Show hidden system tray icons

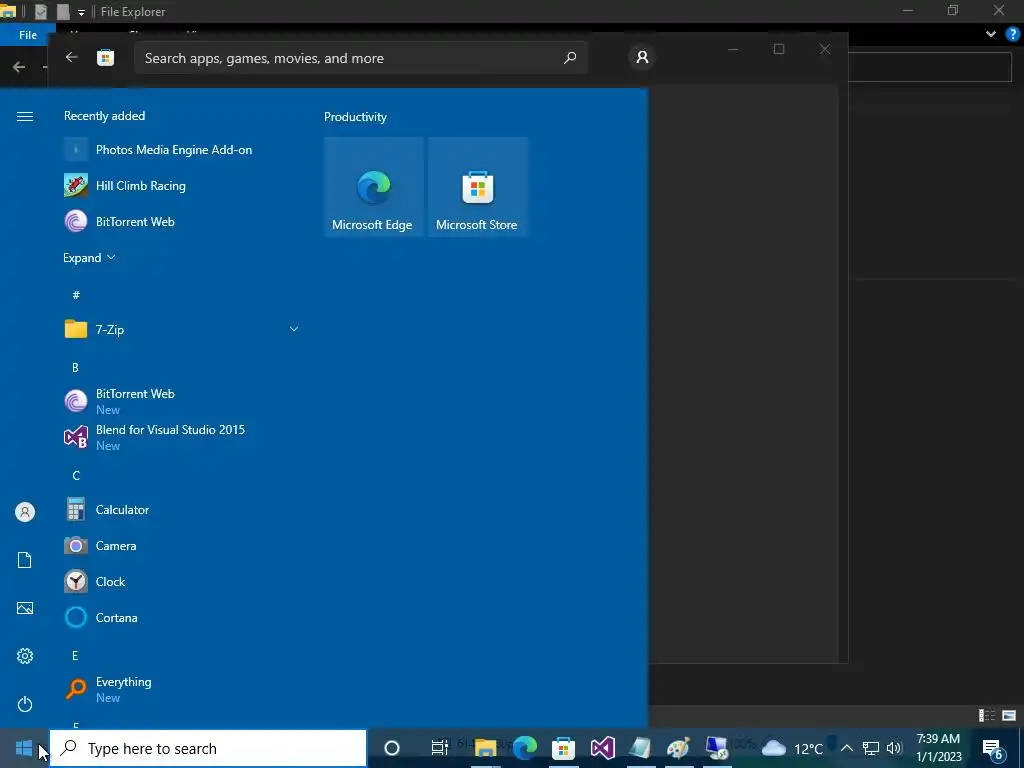pos(846,748)
